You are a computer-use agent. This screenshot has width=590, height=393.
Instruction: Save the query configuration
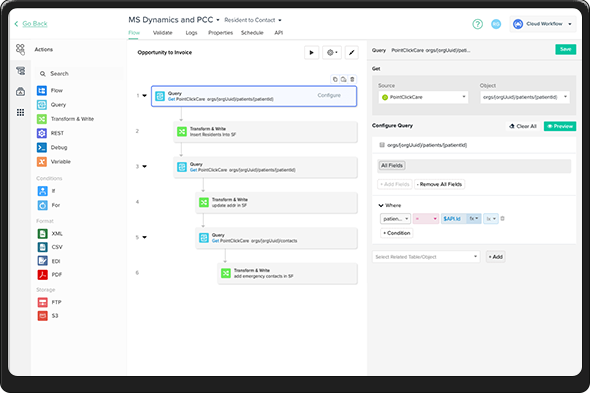pos(566,49)
